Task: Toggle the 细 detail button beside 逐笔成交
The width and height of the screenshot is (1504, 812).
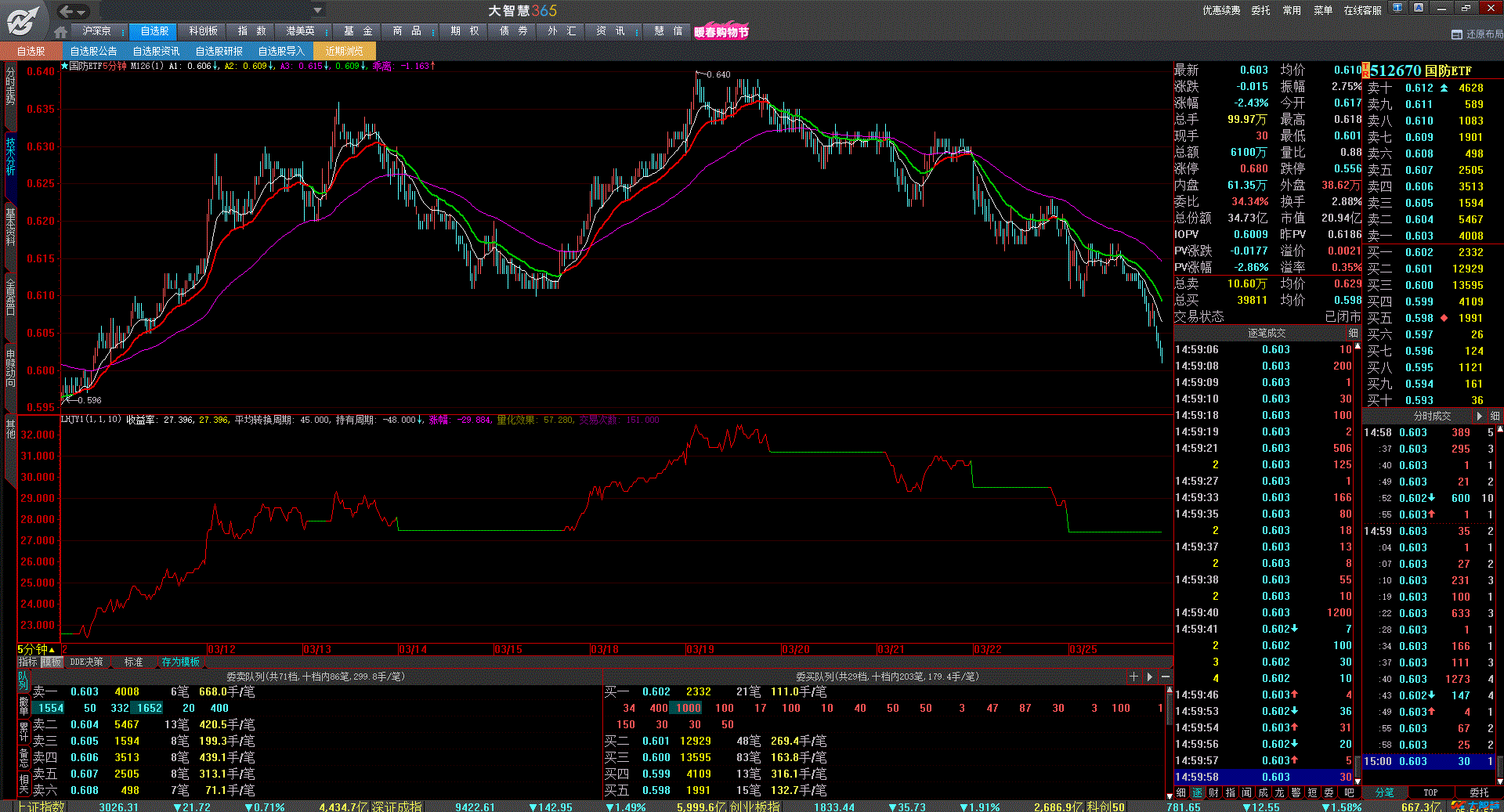Action: coord(1353,333)
